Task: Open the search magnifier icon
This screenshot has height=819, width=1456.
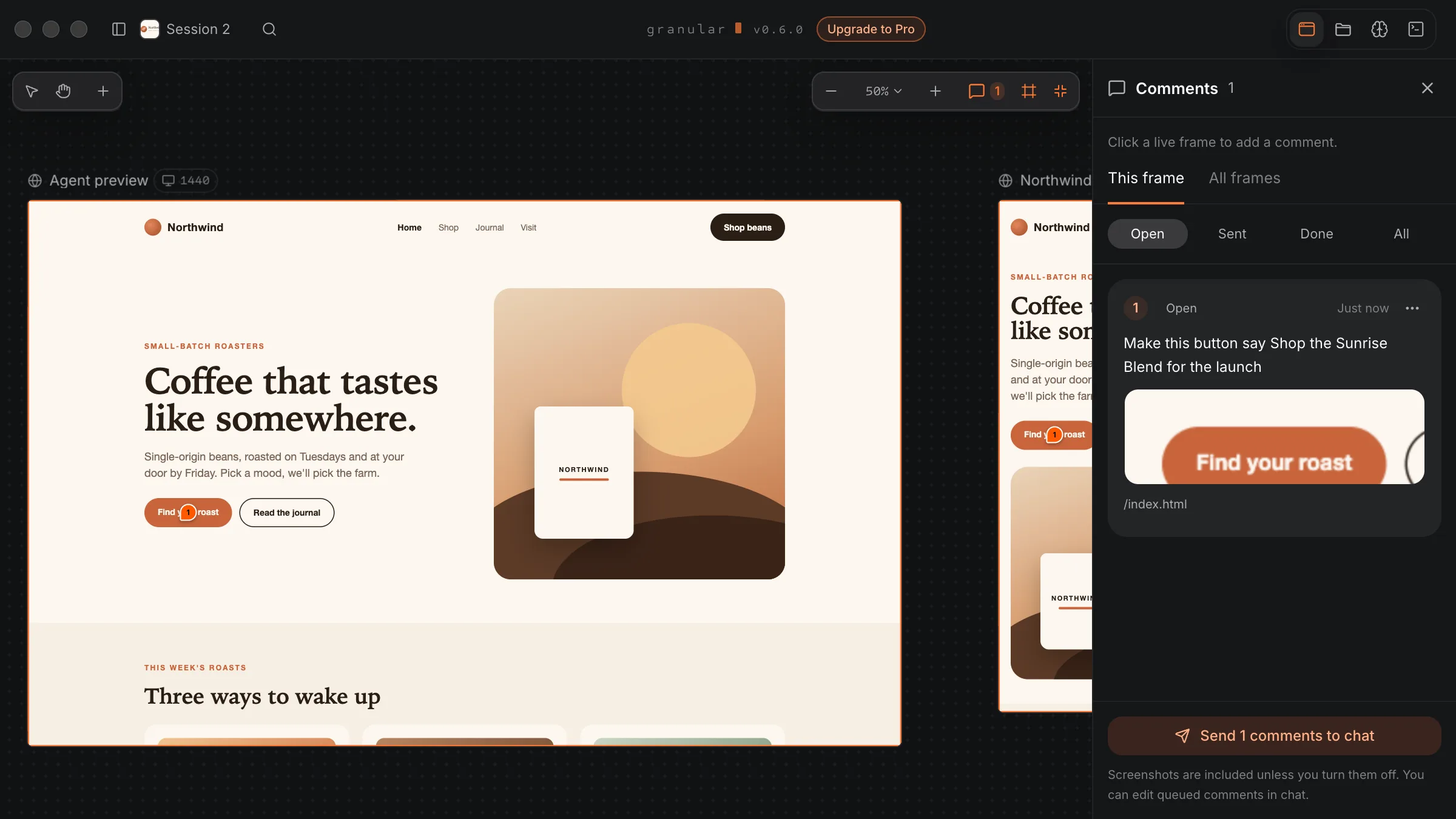Action: [x=269, y=29]
